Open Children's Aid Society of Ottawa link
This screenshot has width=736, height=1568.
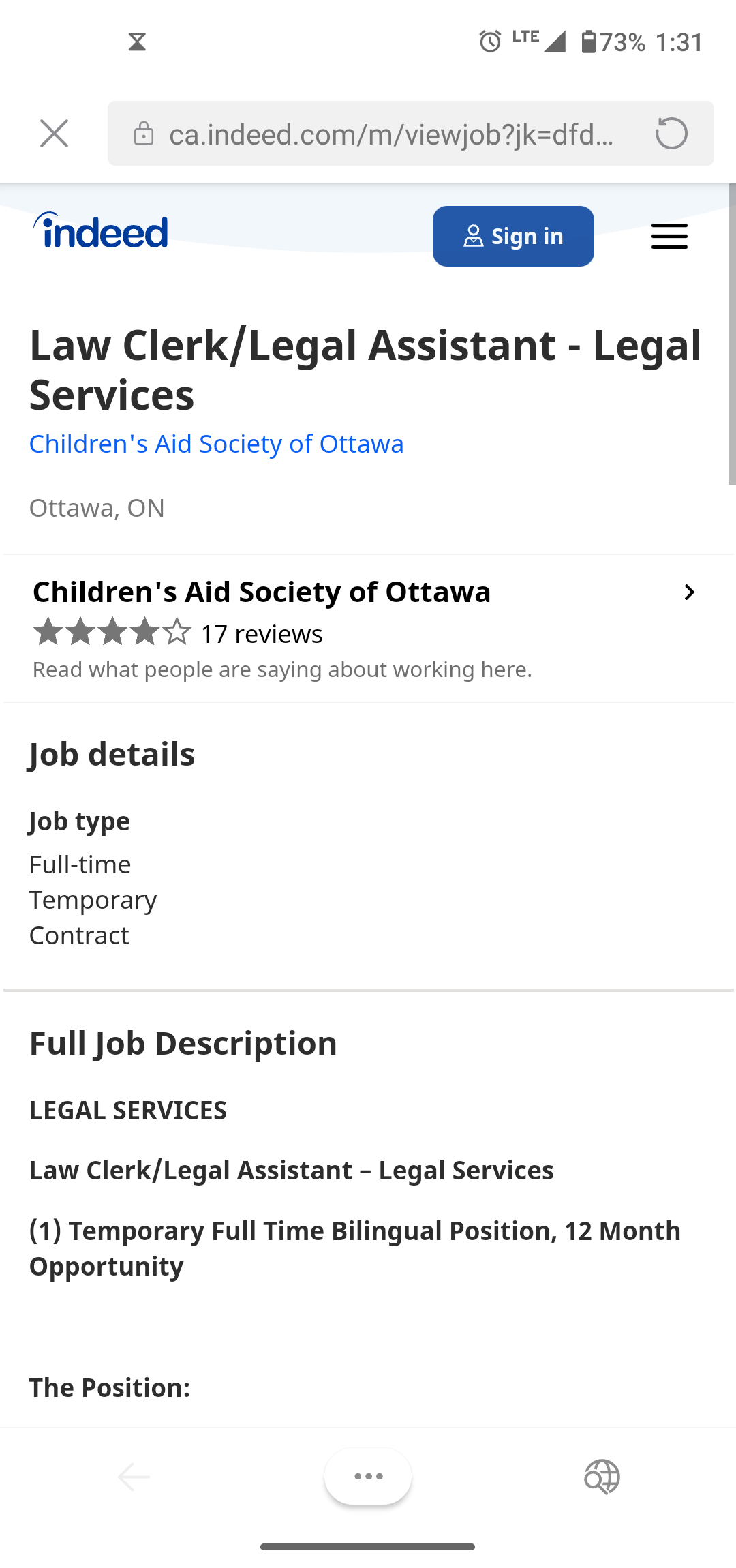[x=216, y=444]
